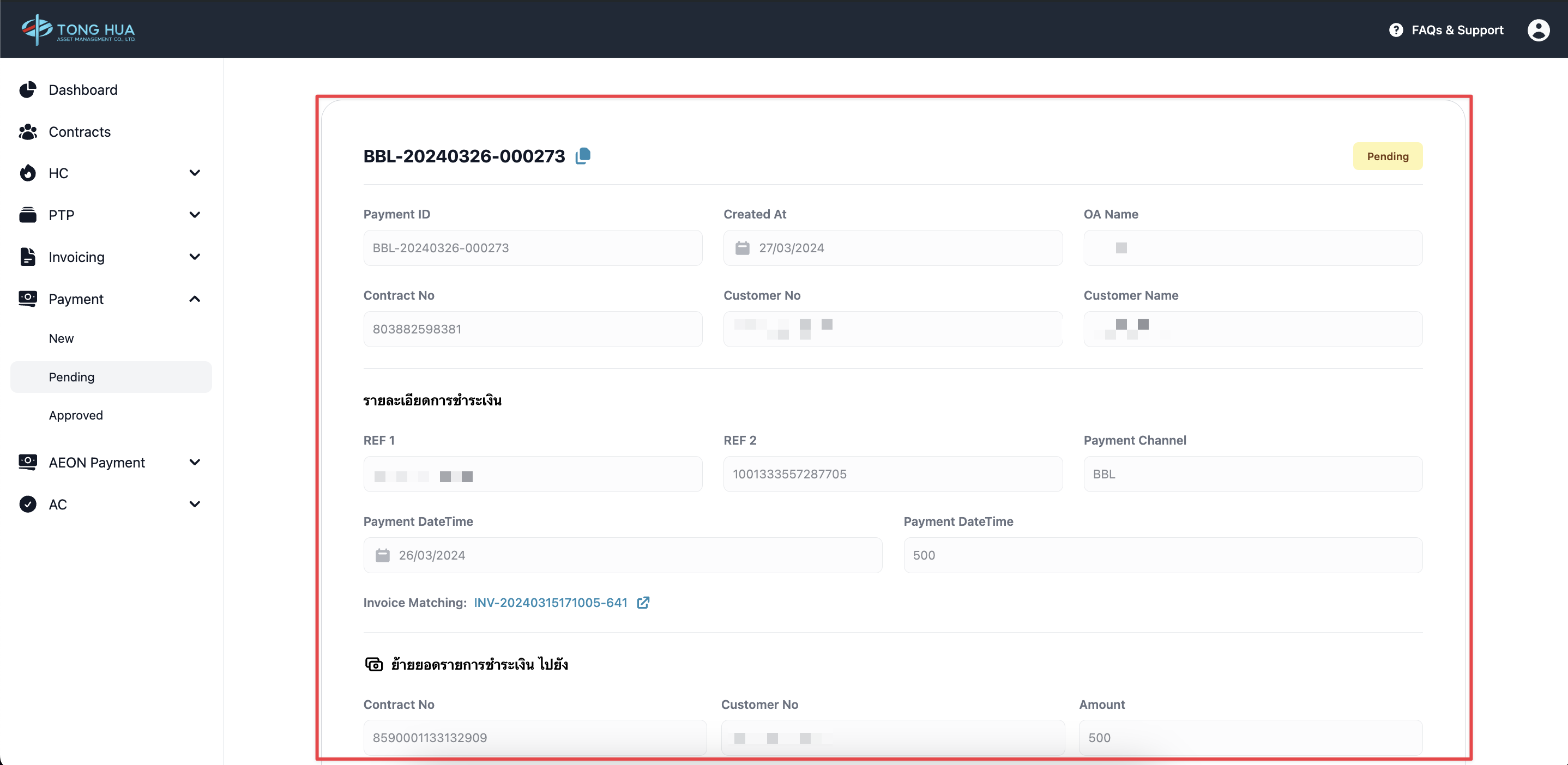Expand the Invoicing section chevron
Image resolution: width=1568 pixels, height=765 pixels.
click(195, 257)
